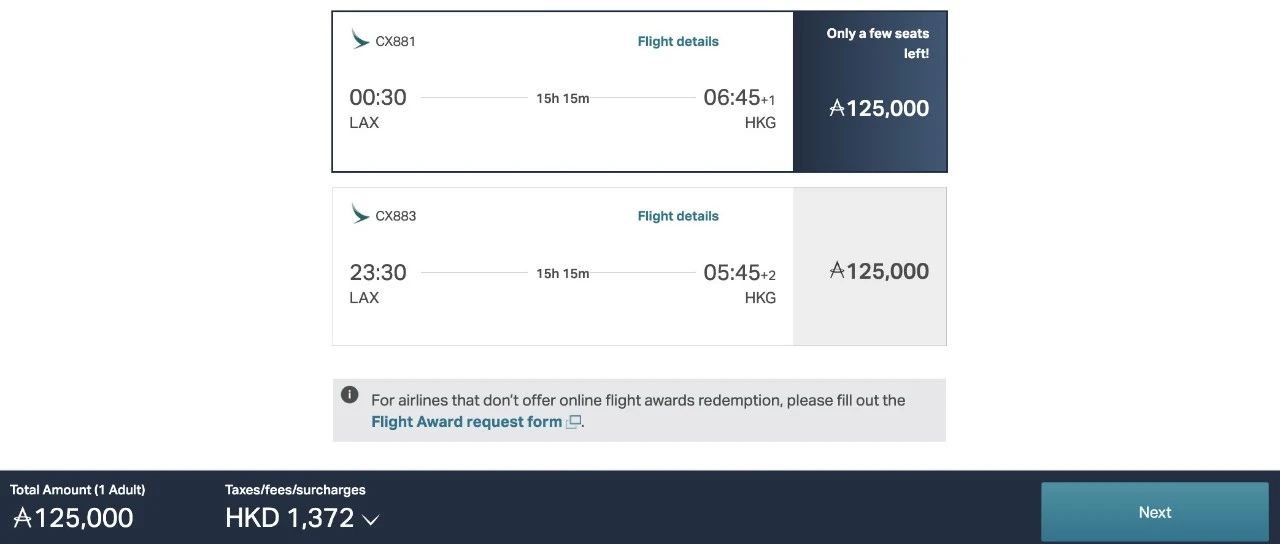This screenshot has width=1280, height=544.
Task: View Flight details for CX883
Action: pyautogui.click(x=678, y=216)
